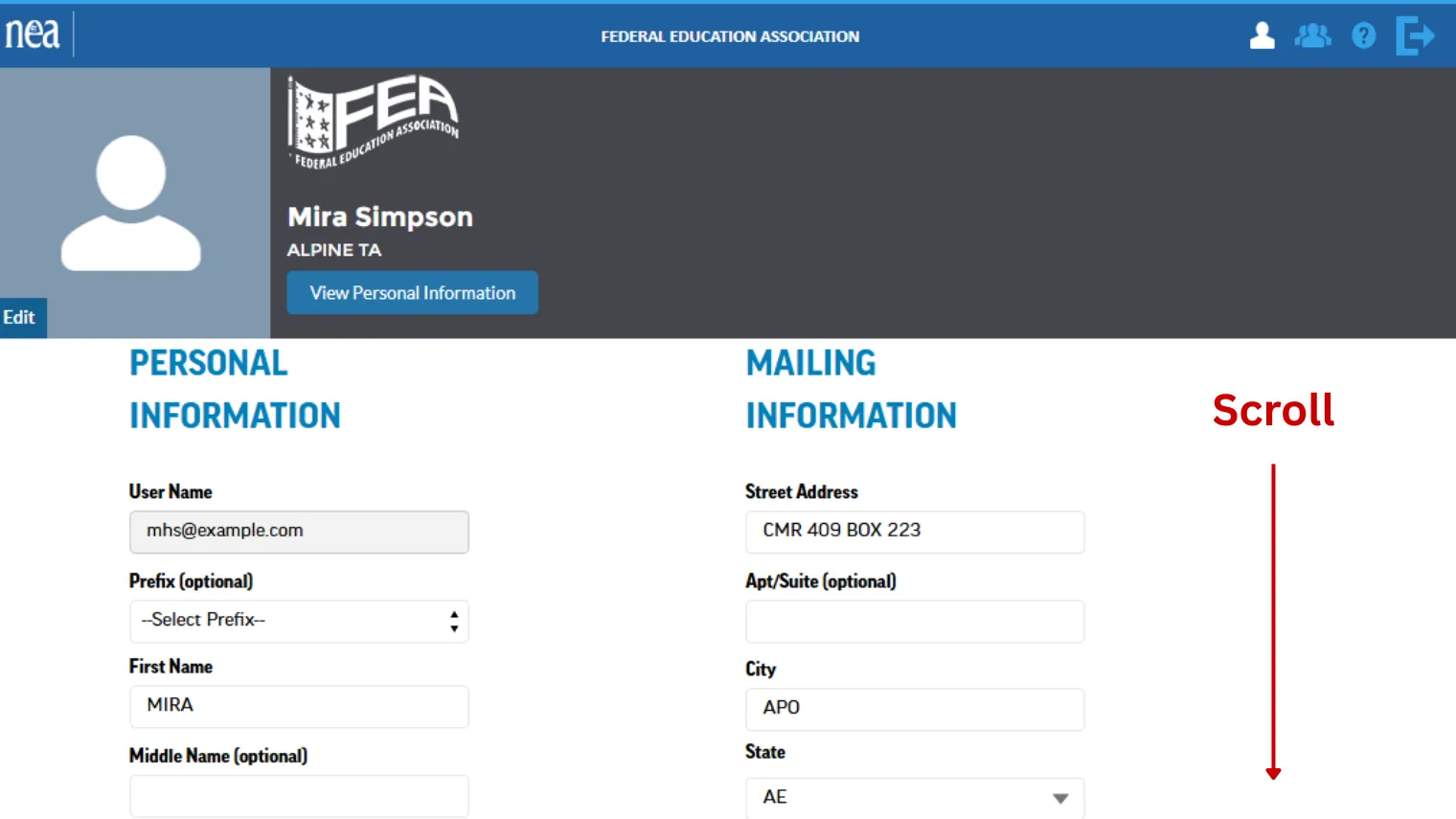Select the profile photo silhouette
The width and height of the screenshot is (1456, 819).
pyautogui.click(x=130, y=201)
